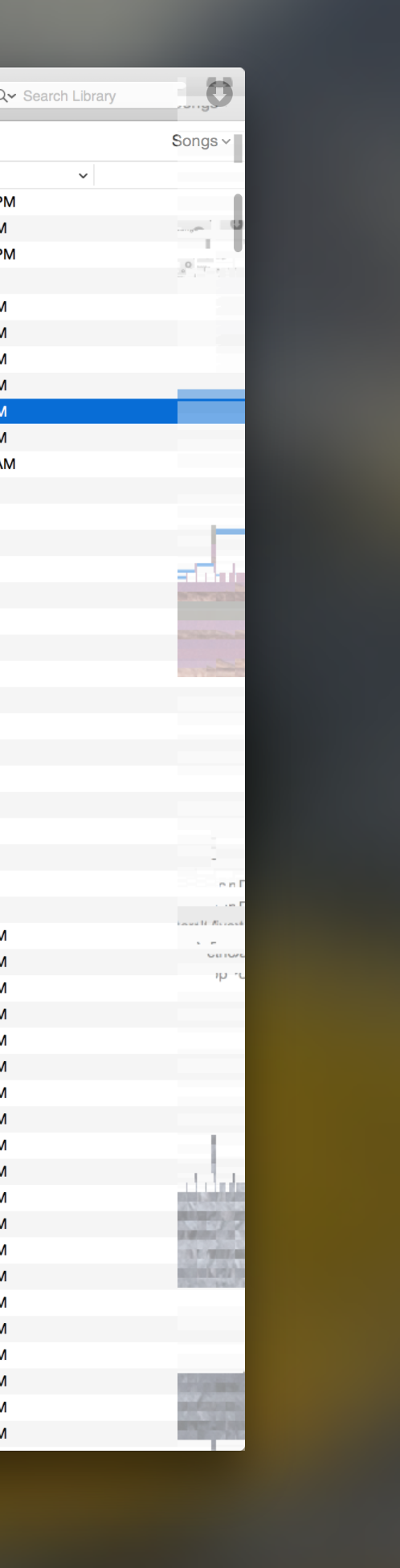Click the vertical scrollbar thumb of the list
The width and height of the screenshot is (400, 1568).
238,223
